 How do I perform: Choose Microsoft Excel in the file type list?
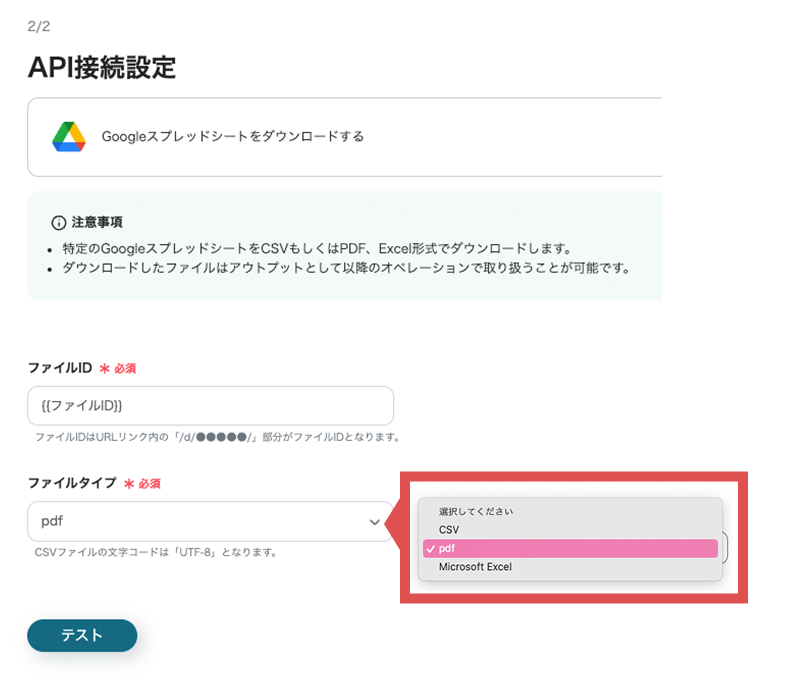point(475,567)
